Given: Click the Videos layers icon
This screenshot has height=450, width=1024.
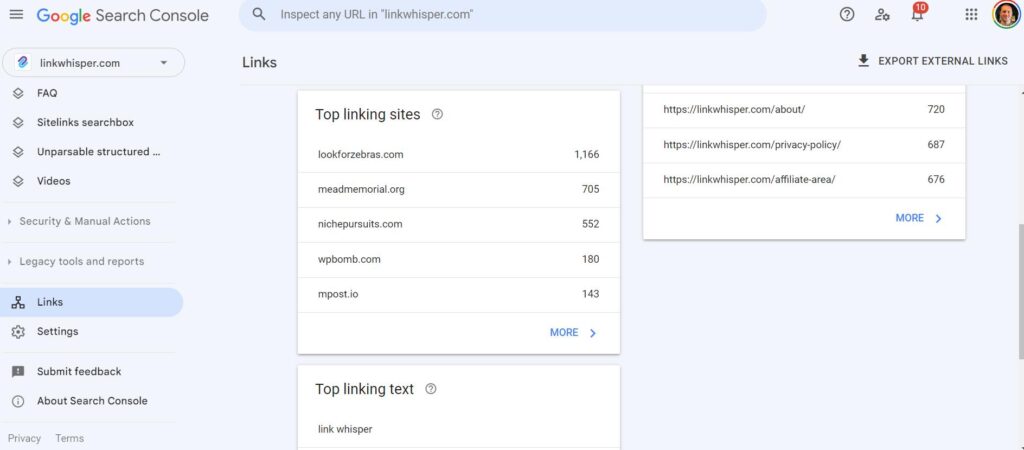Looking at the screenshot, I should pyautogui.click(x=18, y=181).
